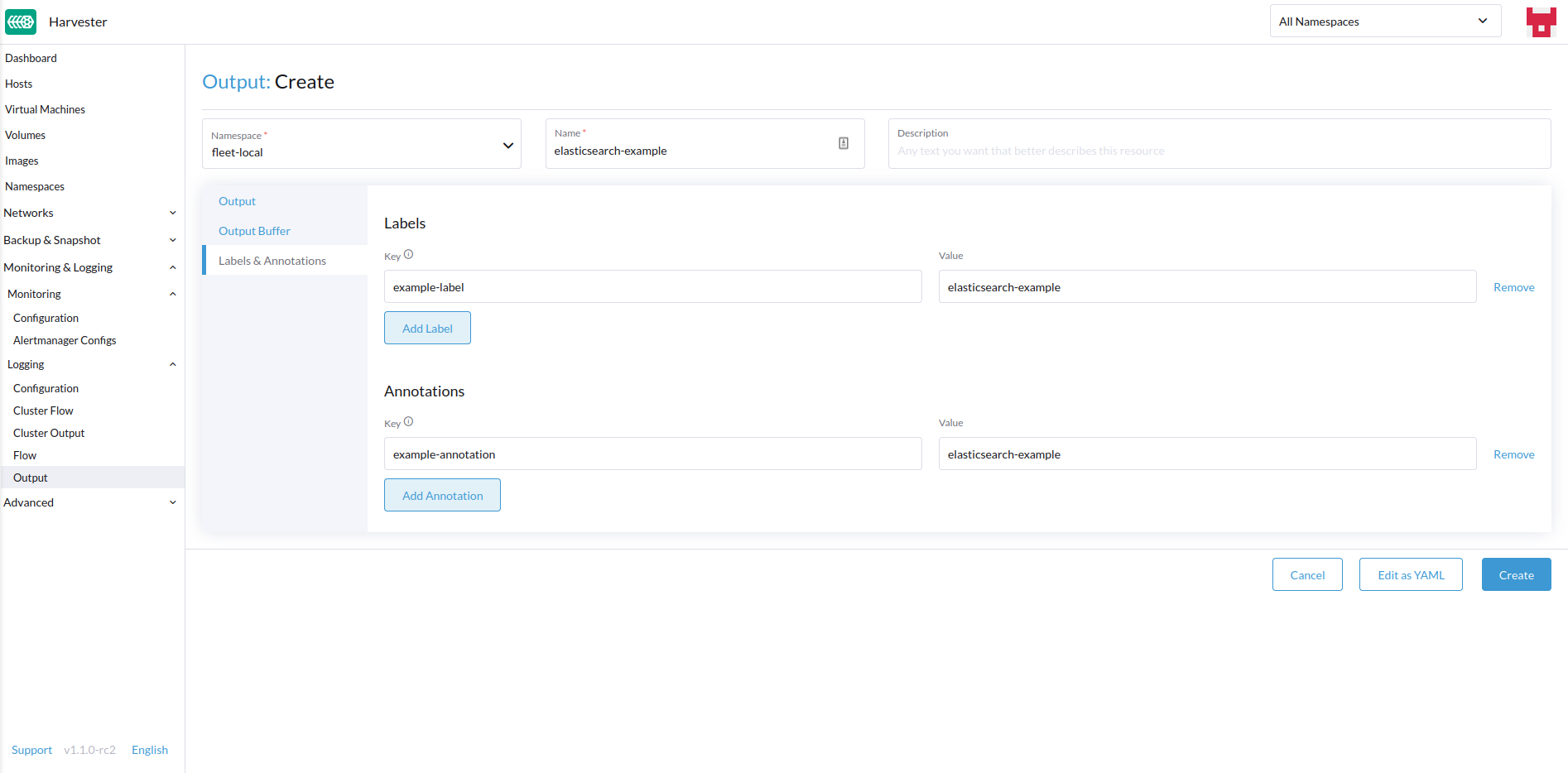The image size is (1568, 773).
Task: Open Edit as YAML
Action: click(1410, 574)
